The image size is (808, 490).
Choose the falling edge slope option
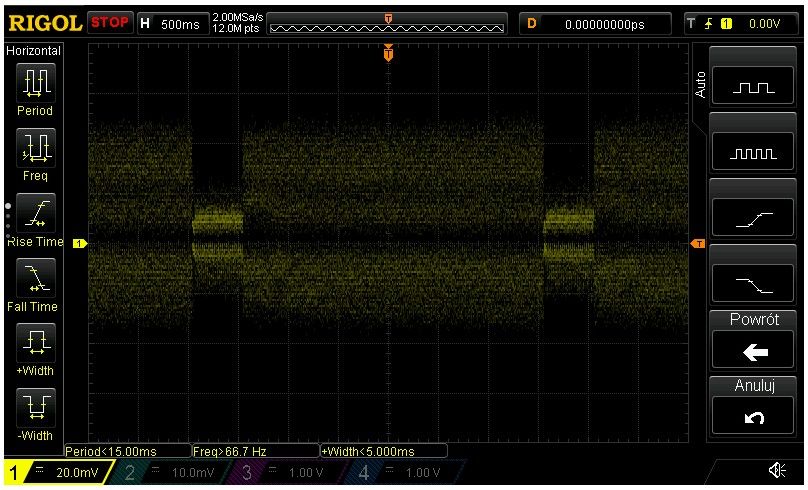(753, 284)
